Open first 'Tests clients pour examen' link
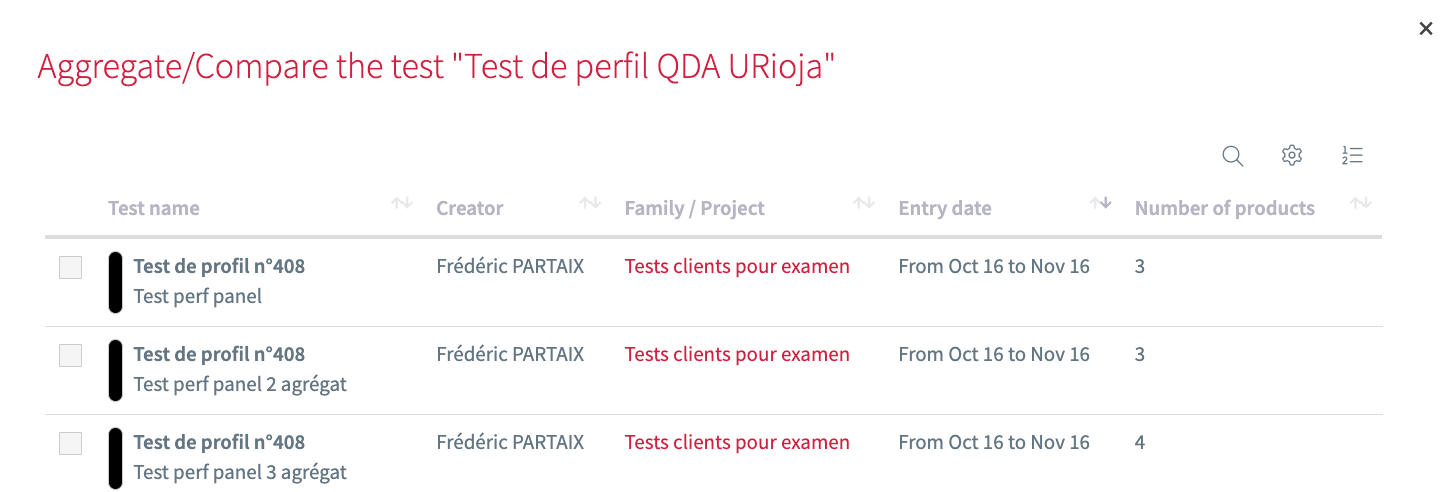1452x492 pixels. click(737, 266)
